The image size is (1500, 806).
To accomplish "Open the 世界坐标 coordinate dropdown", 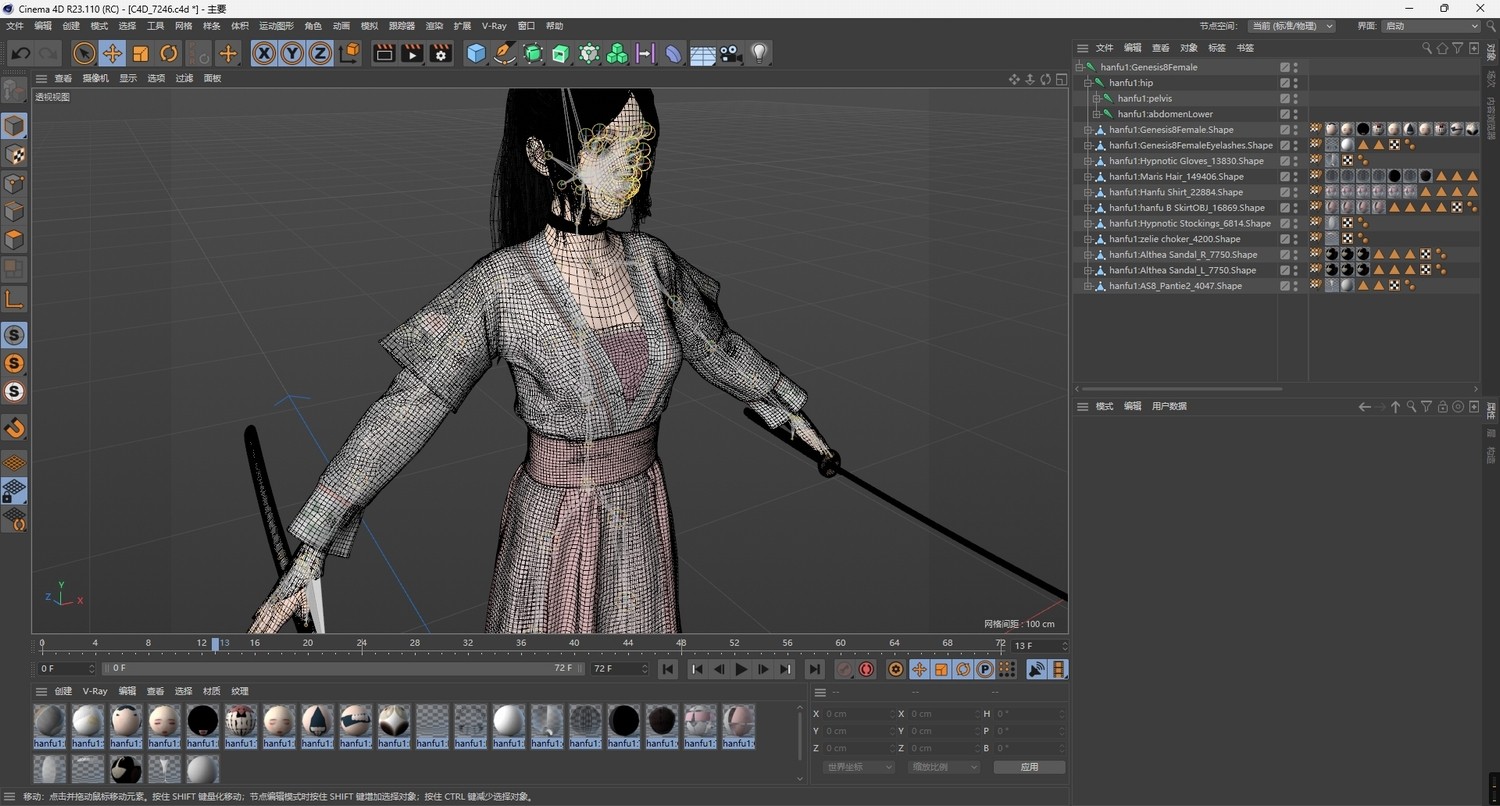I will (857, 766).
